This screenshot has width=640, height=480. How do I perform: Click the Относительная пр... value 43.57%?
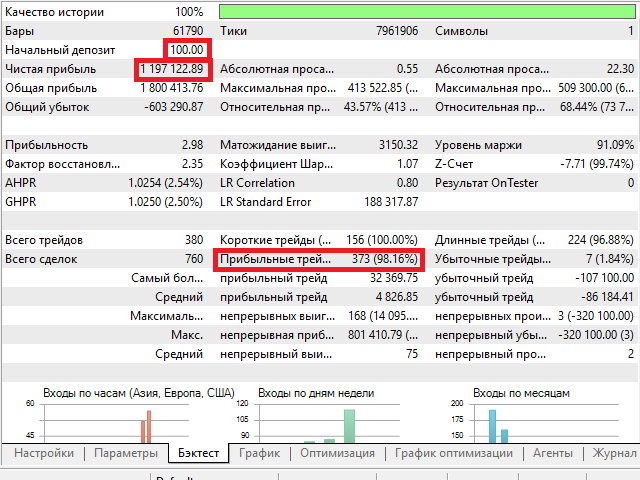click(381, 107)
